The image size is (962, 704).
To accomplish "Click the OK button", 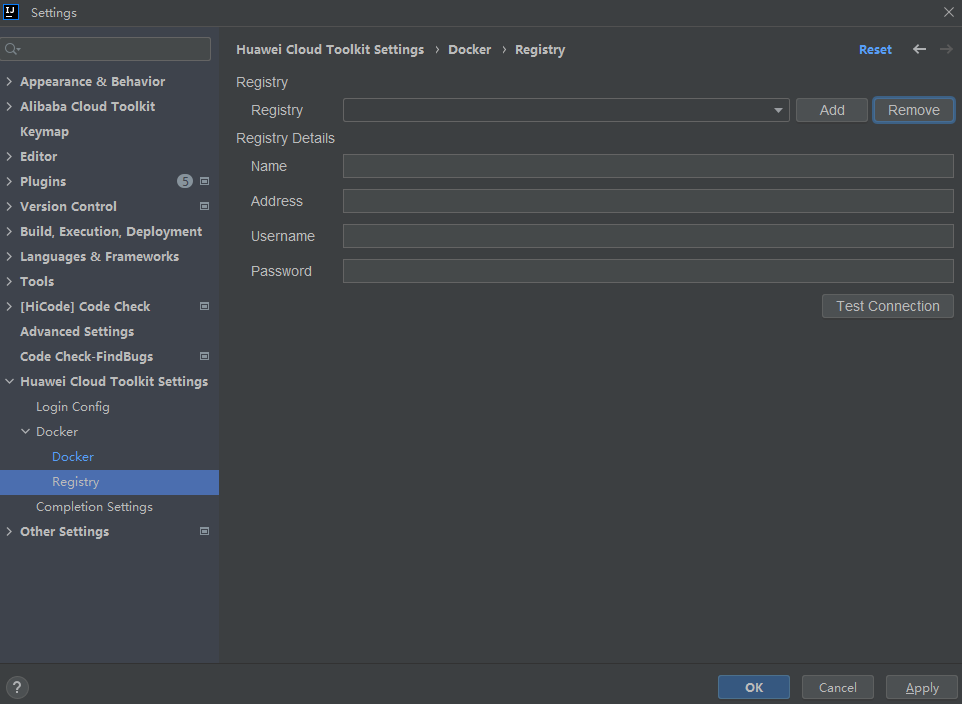I will [753, 687].
